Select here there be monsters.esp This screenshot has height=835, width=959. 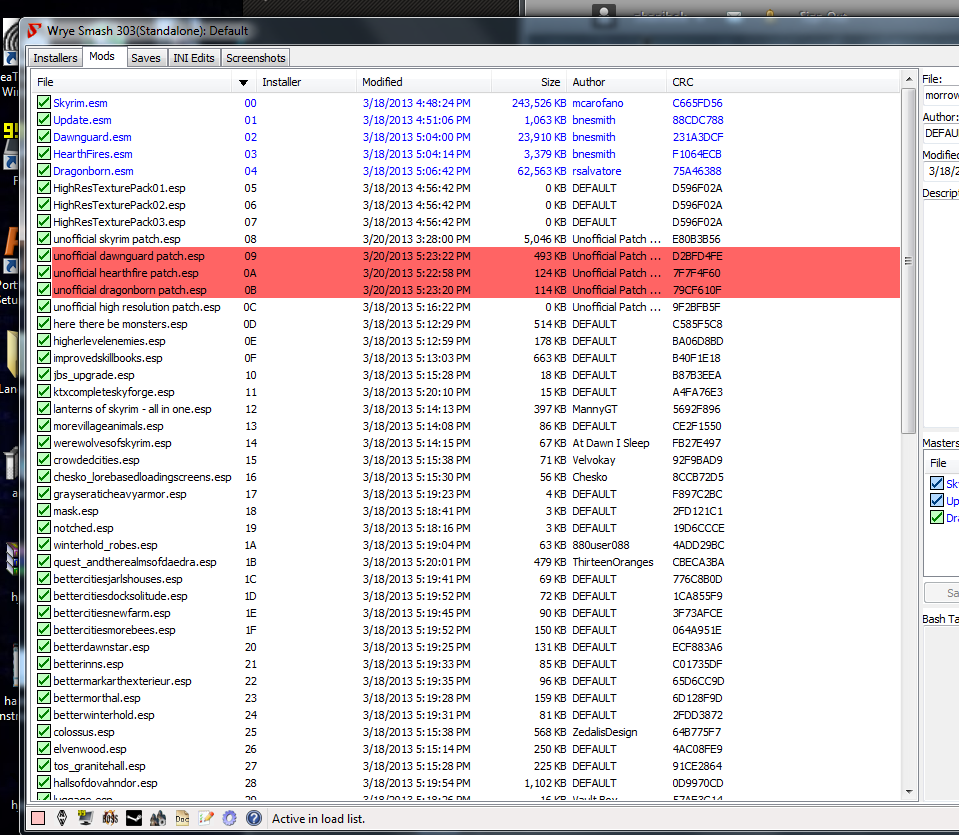click(120, 324)
